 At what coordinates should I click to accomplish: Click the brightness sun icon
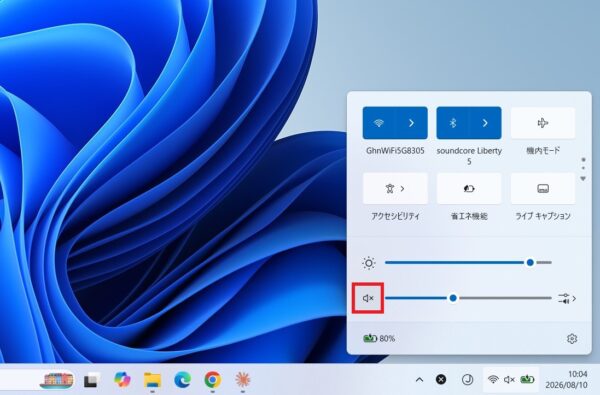pyautogui.click(x=368, y=263)
